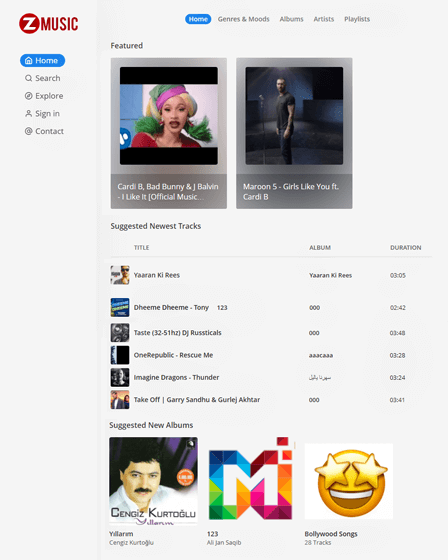Play the Yaaran Ki Rees track title
This screenshot has width=448, height=560.
(x=156, y=275)
